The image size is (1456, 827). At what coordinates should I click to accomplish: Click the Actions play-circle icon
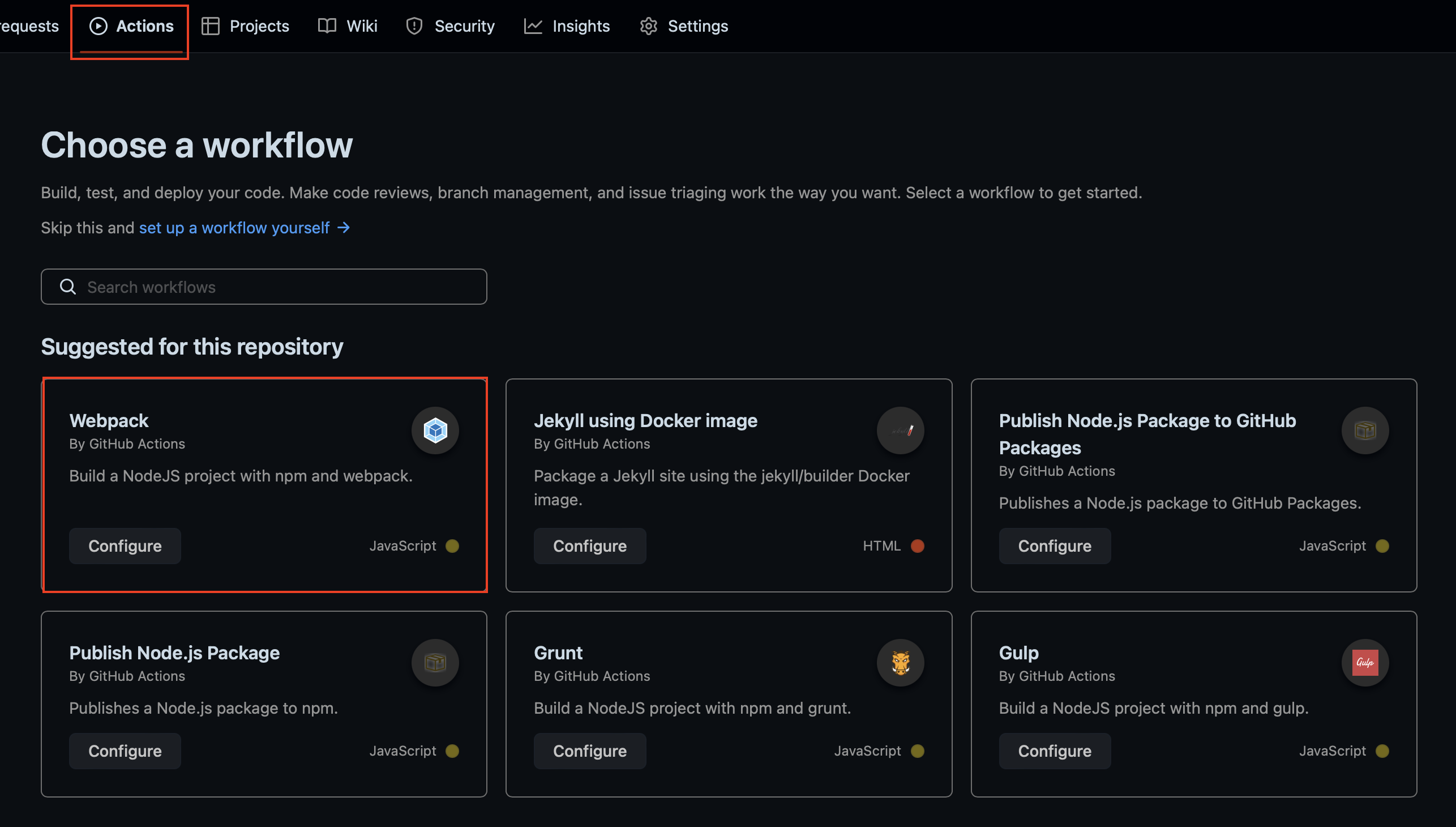(98, 26)
